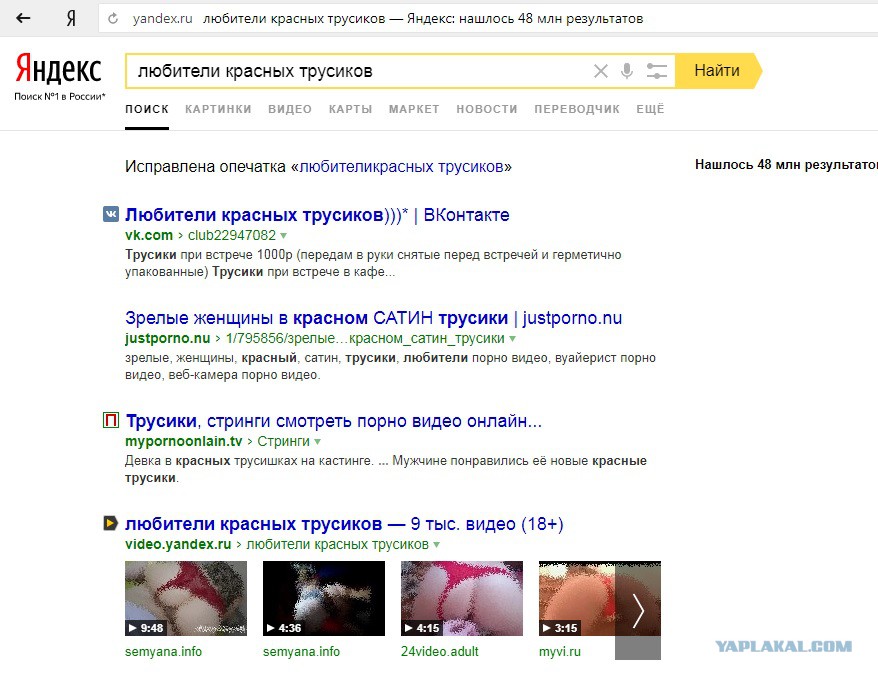This screenshot has width=878, height=676.
Task: Start voice search with microphone icon
Action: pyautogui.click(x=627, y=71)
